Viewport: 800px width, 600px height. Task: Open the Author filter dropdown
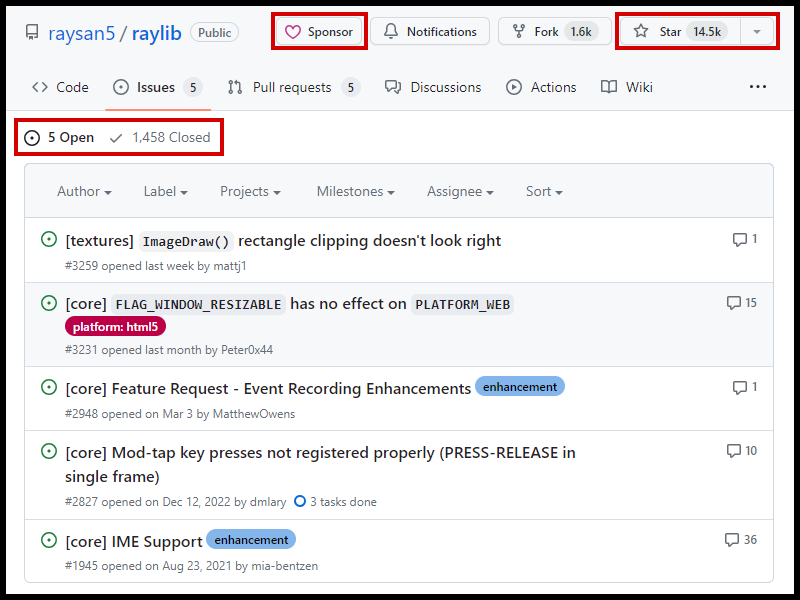84,191
